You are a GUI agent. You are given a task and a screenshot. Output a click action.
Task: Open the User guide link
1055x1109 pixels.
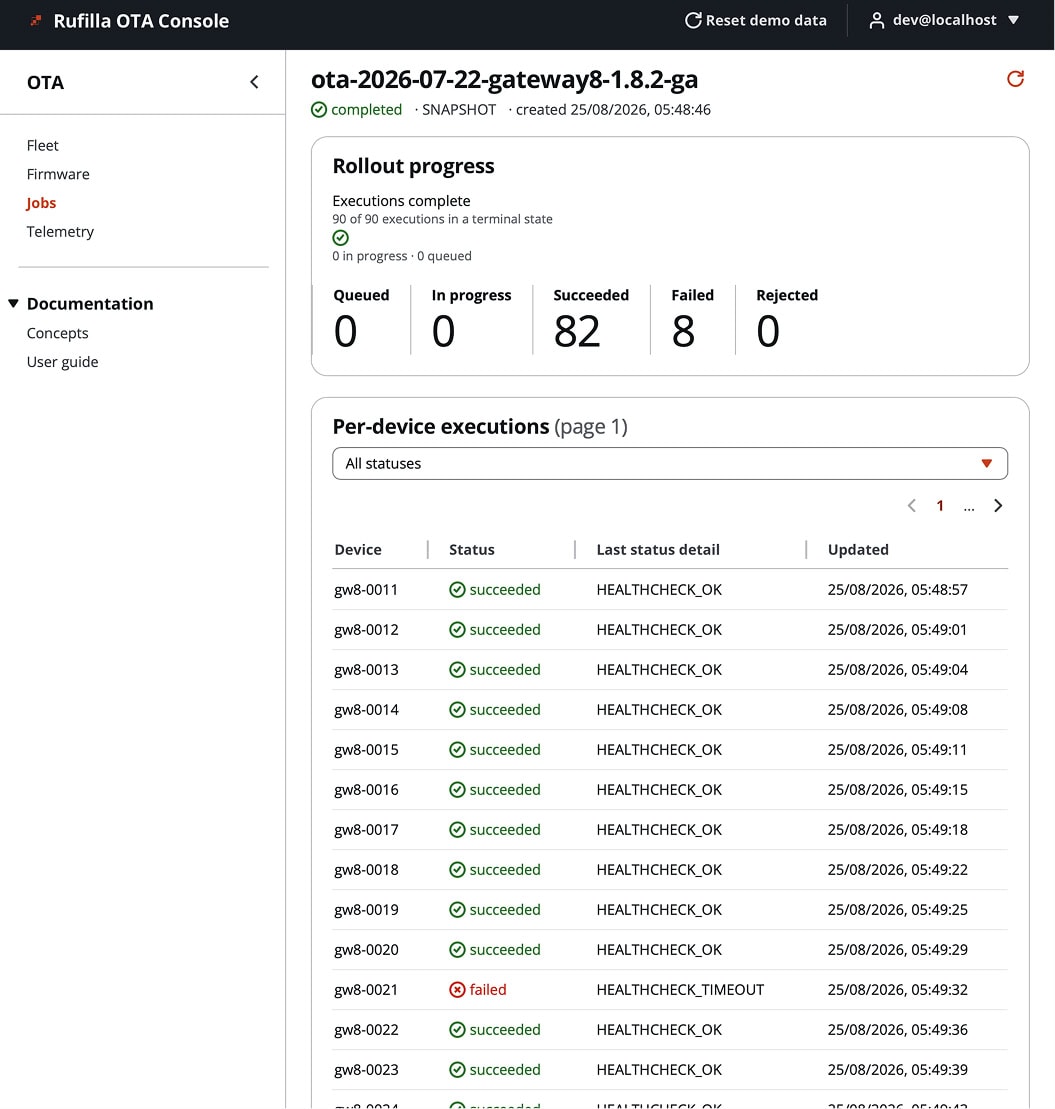coord(62,361)
